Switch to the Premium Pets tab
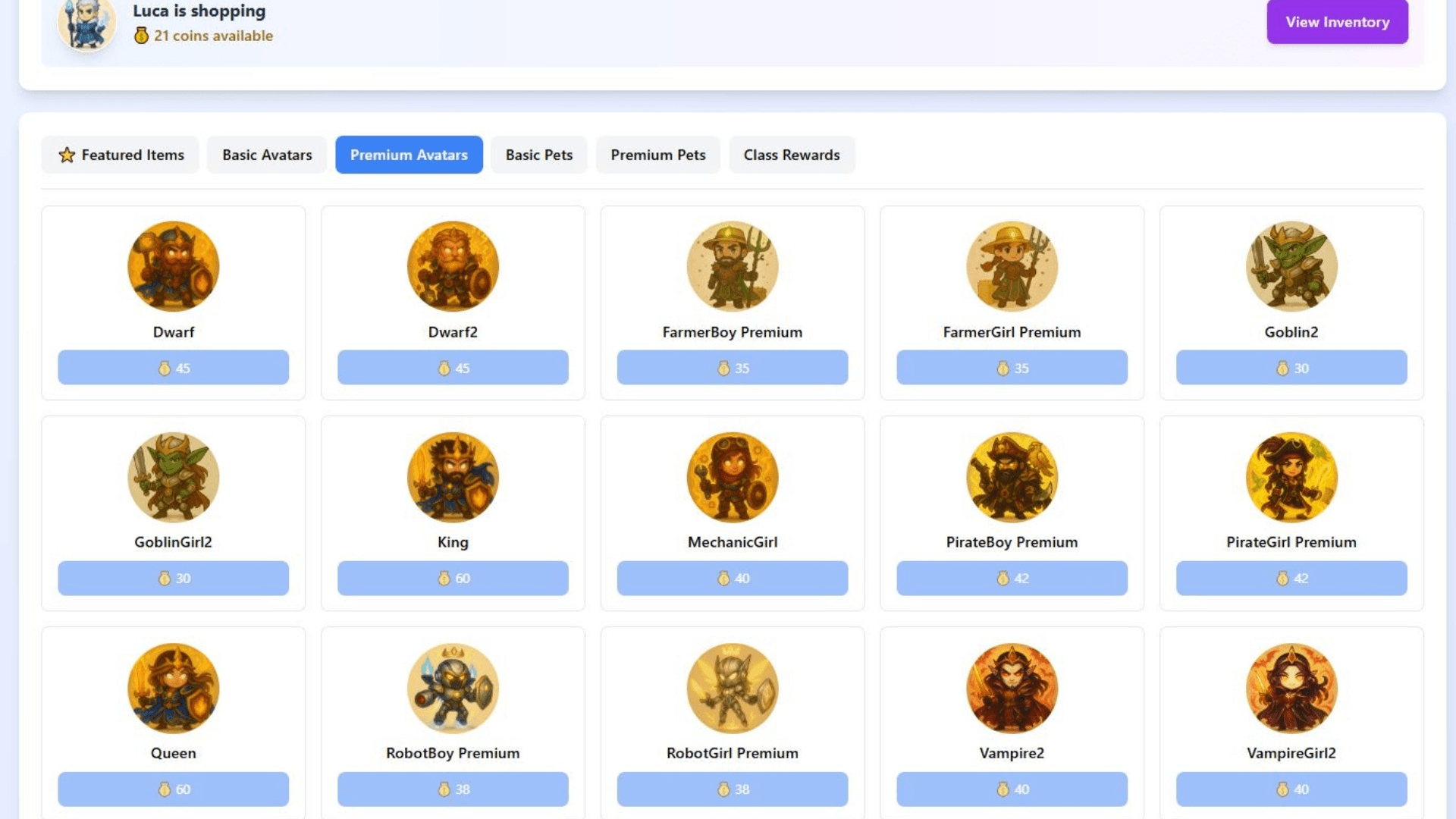Viewport: 1456px width, 819px height. [x=657, y=155]
